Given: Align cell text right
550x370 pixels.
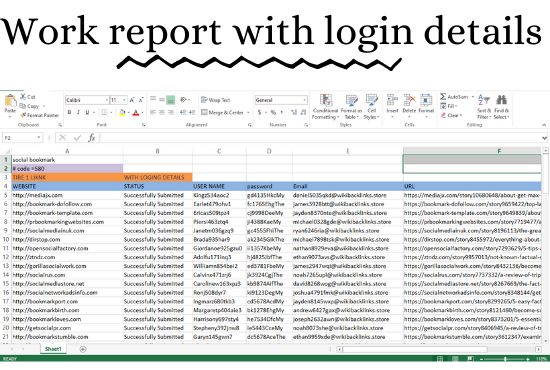Looking at the screenshot, I should tap(170, 112).
